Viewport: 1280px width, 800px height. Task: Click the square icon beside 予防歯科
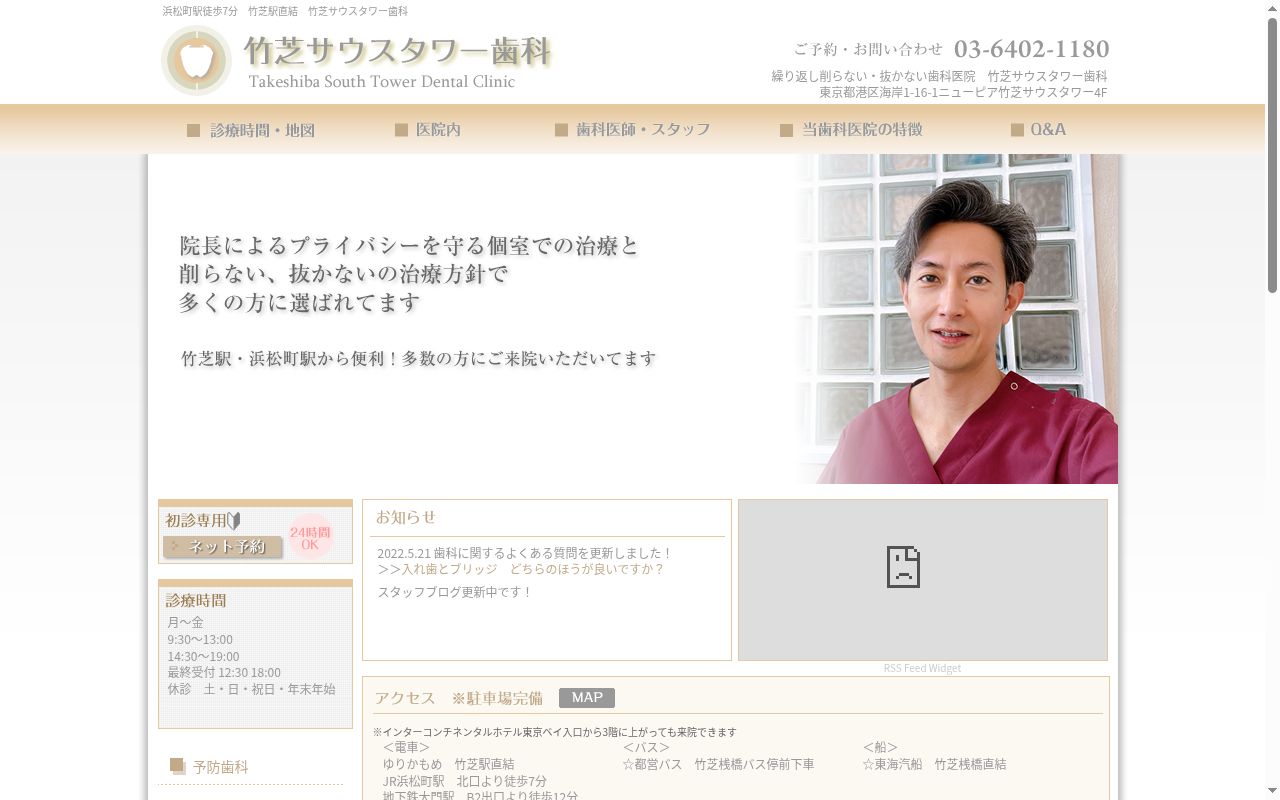(x=178, y=766)
